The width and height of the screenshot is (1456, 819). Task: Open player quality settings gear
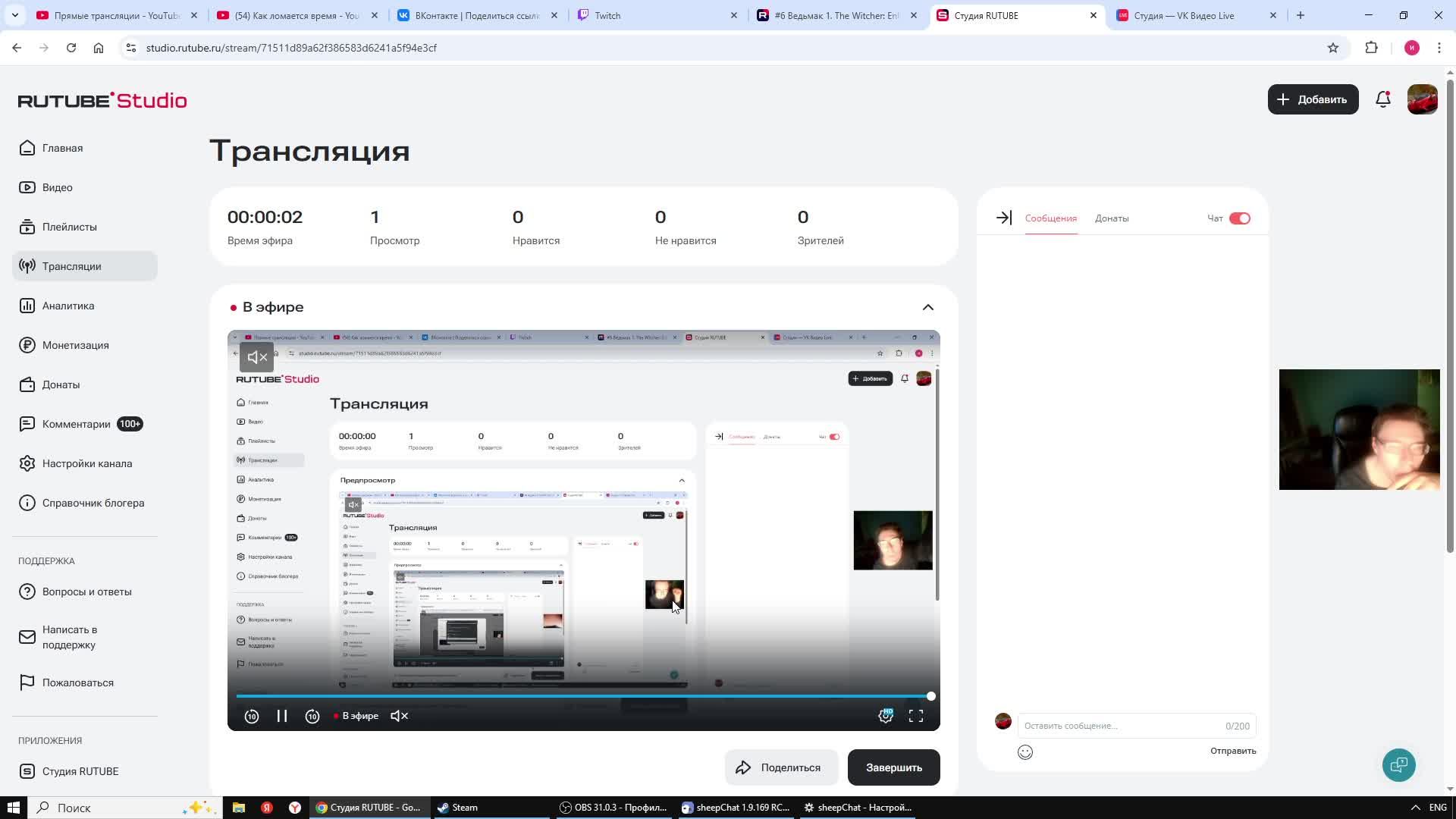coord(885,716)
